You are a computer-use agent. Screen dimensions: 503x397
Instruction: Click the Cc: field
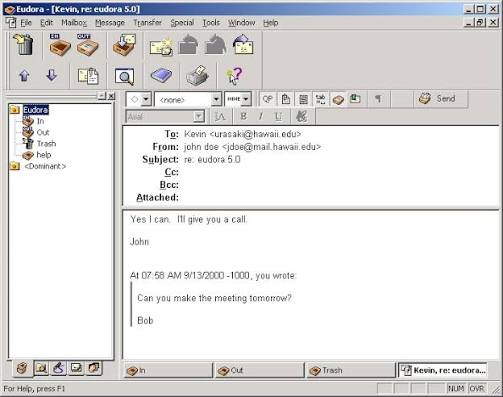pos(340,172)
